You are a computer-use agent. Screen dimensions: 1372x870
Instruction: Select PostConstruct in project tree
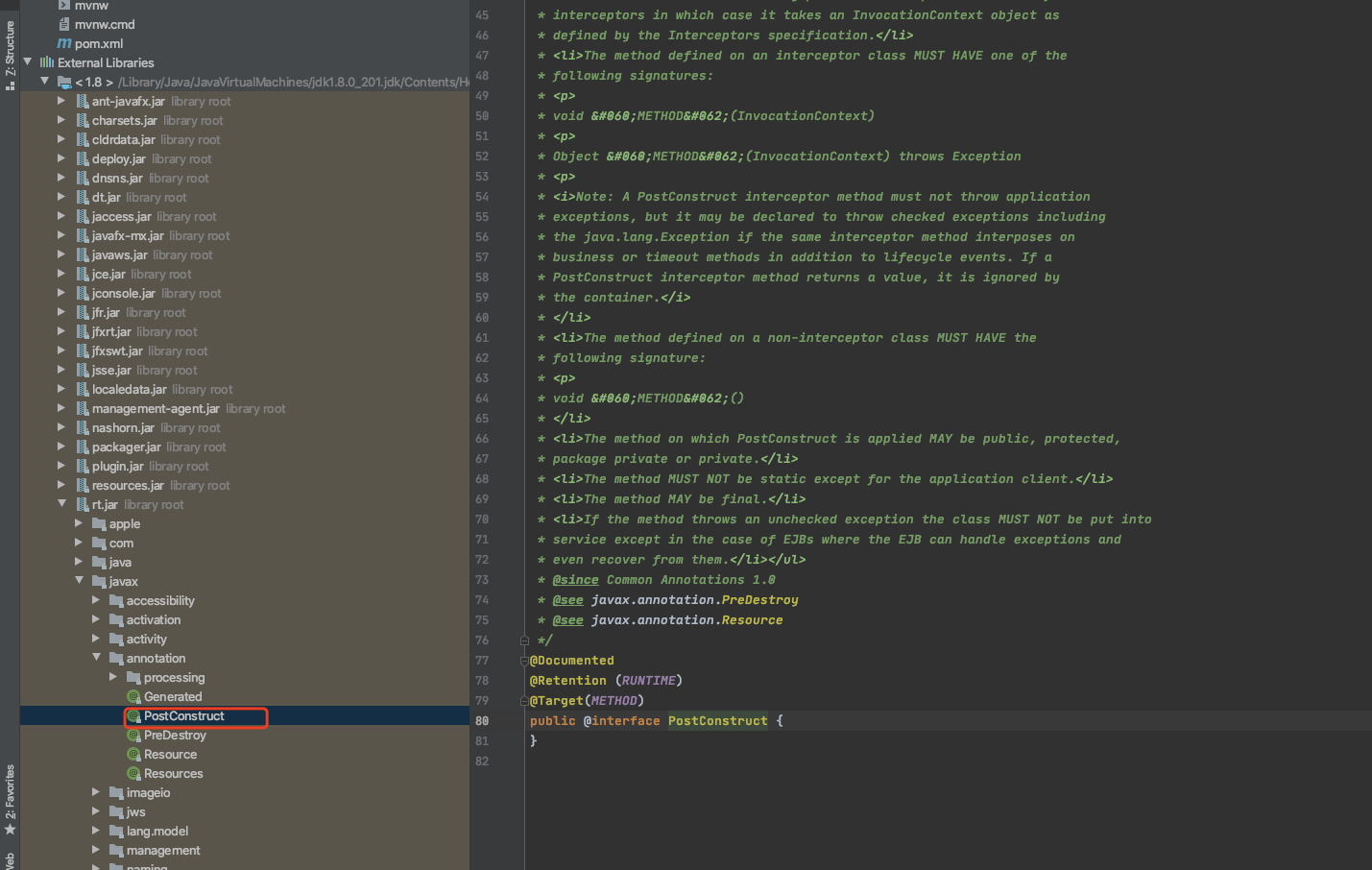click(184, 716)
